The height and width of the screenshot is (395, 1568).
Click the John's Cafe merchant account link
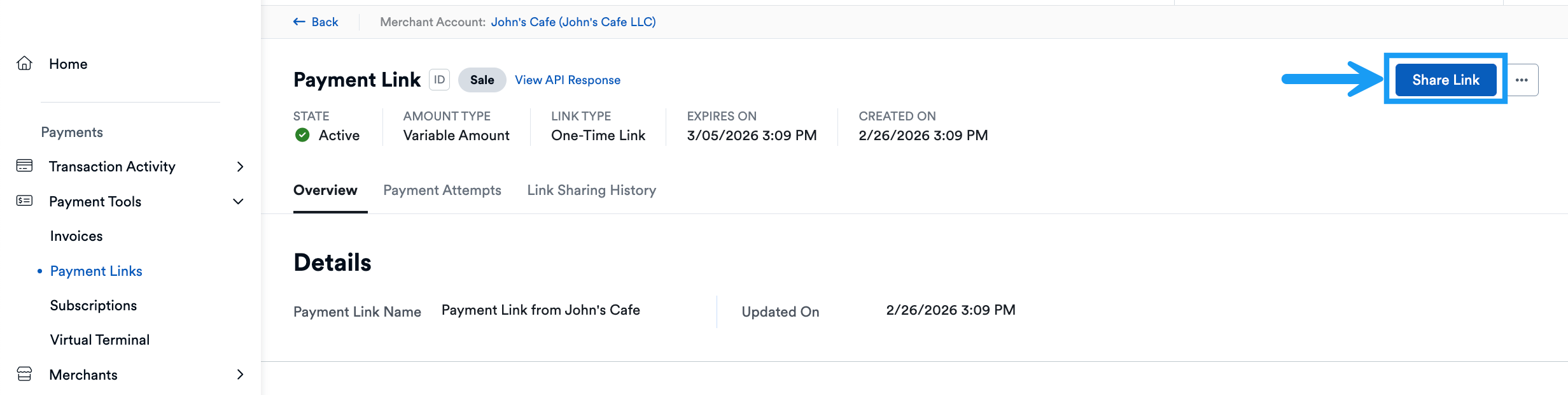coord(573,22)
